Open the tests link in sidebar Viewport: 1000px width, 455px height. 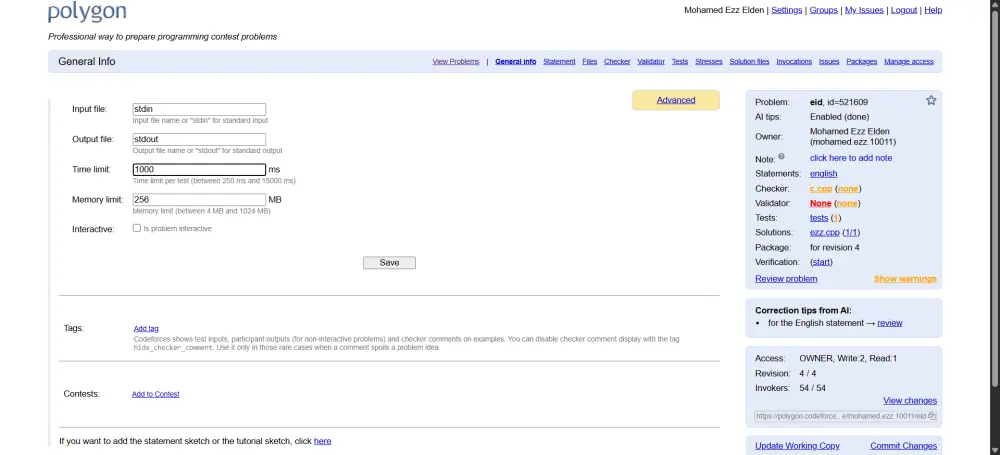819,218
